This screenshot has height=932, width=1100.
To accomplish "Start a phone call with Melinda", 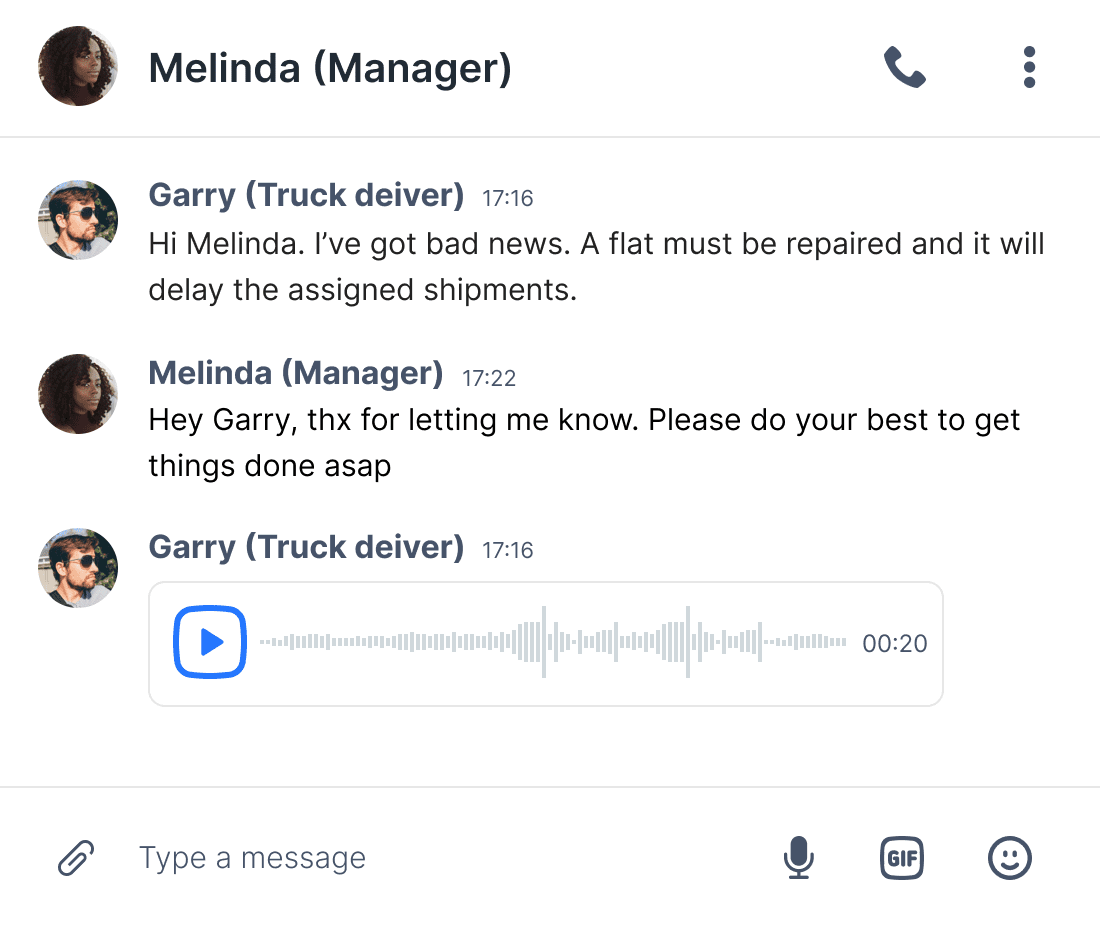I will [904, 68].
